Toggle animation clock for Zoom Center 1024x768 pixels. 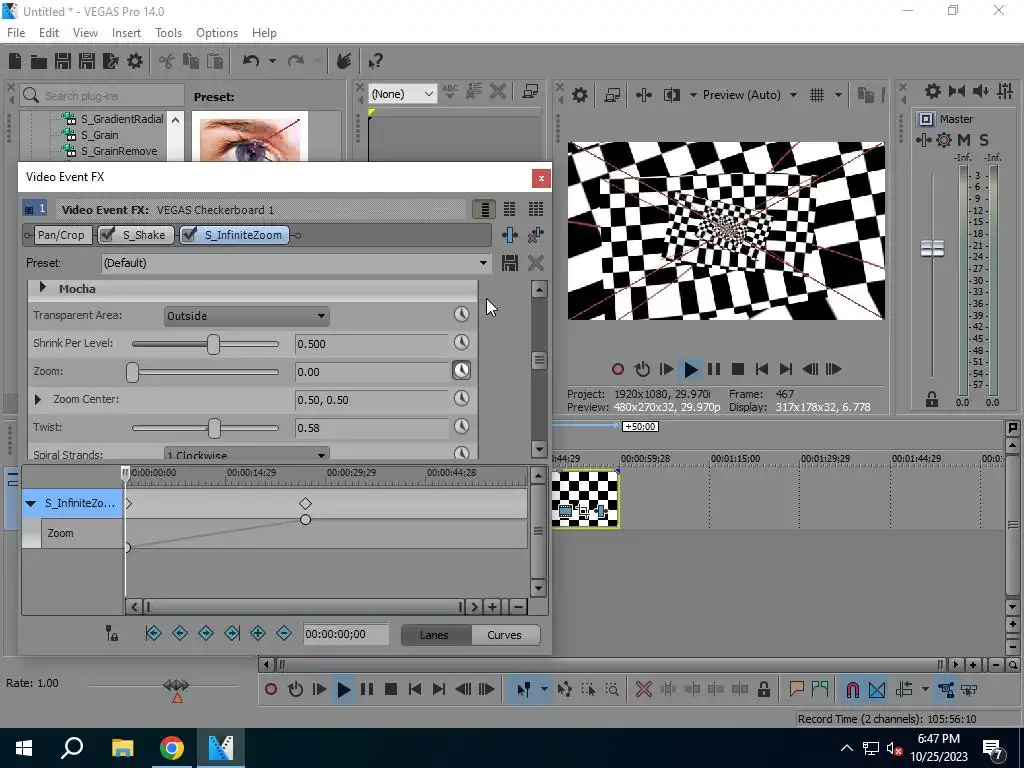click(x=462, y=399)
